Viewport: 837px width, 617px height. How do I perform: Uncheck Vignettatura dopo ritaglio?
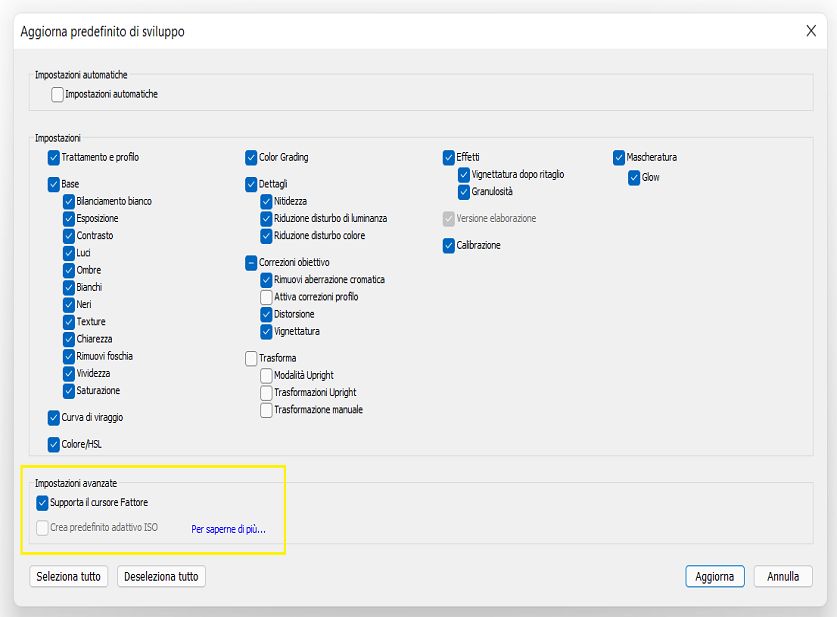pyautogui.click(x=464, y=174)
